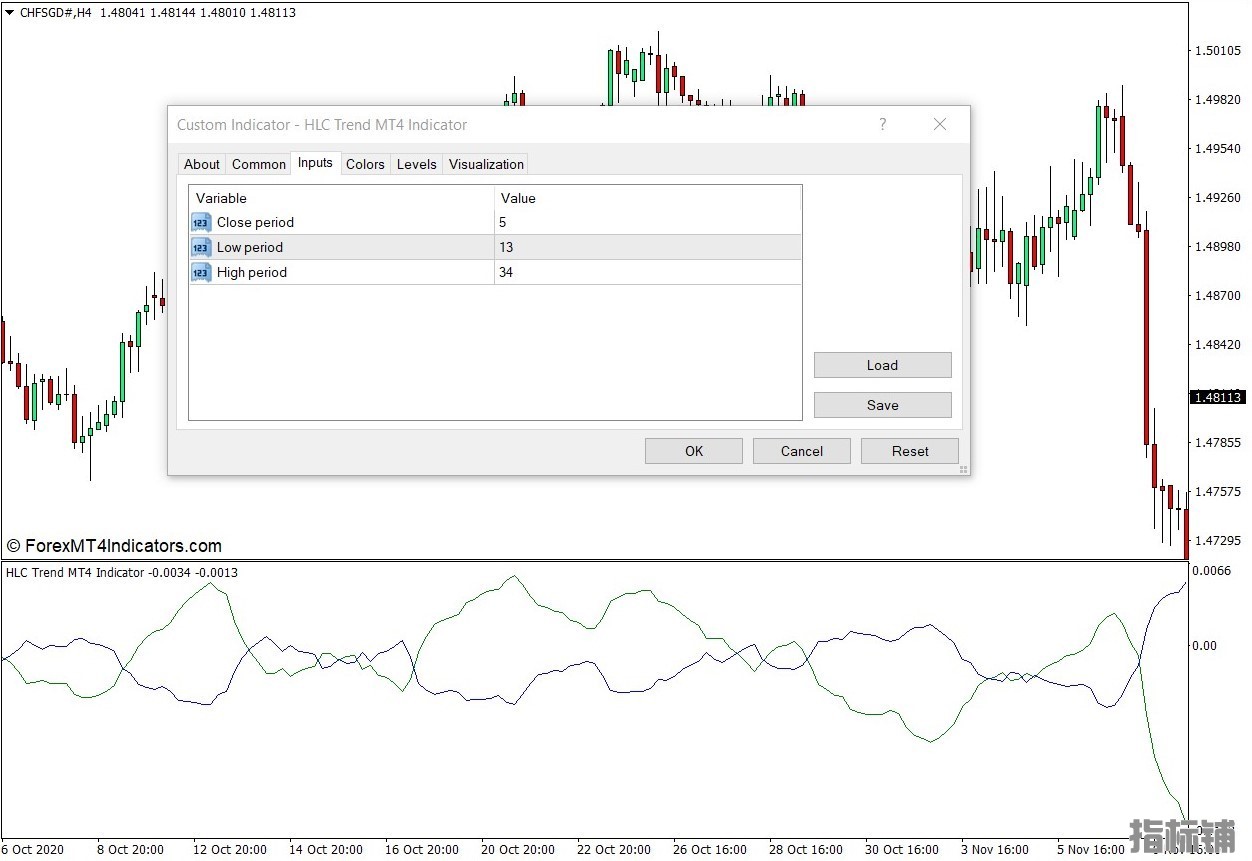Click the Close period variable icon
1252x861 pixels.
pos(201,222)
